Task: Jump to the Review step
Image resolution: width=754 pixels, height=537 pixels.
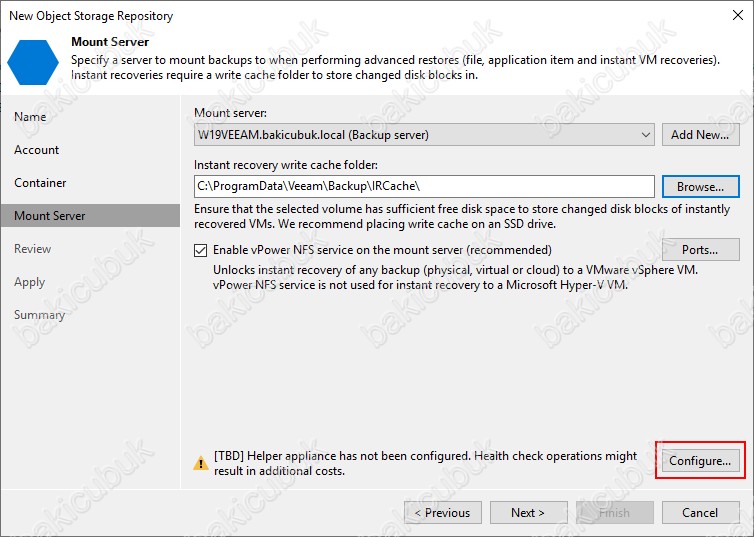Action: pos(33,249)
